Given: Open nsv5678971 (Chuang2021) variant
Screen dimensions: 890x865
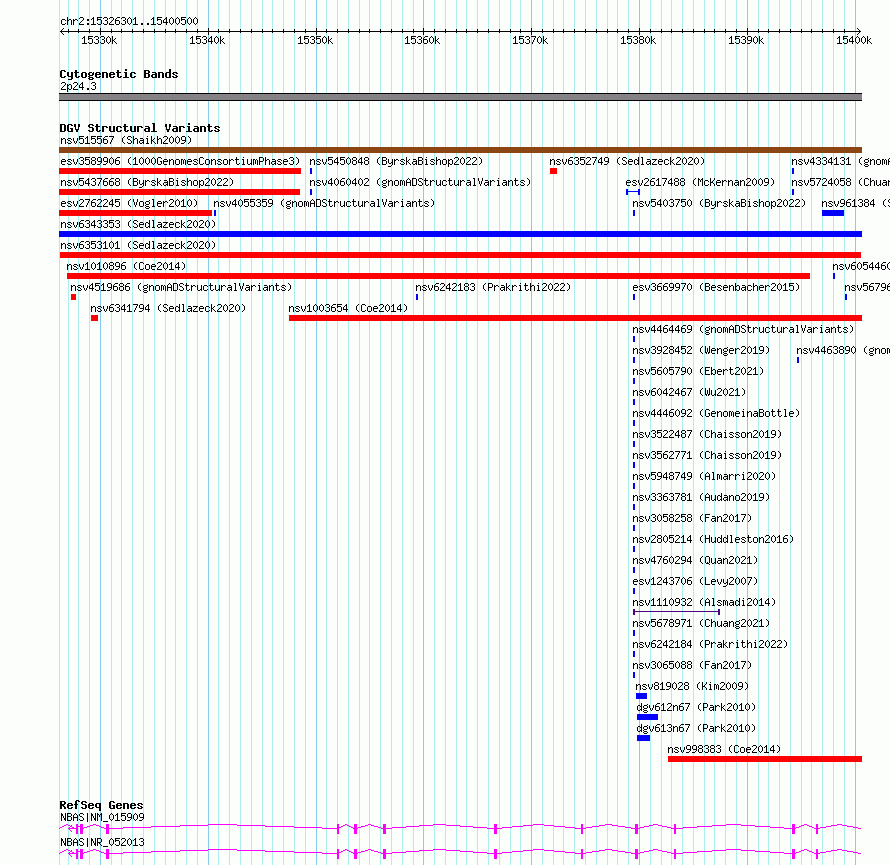Looking at the screenshot, I should 702,623.
